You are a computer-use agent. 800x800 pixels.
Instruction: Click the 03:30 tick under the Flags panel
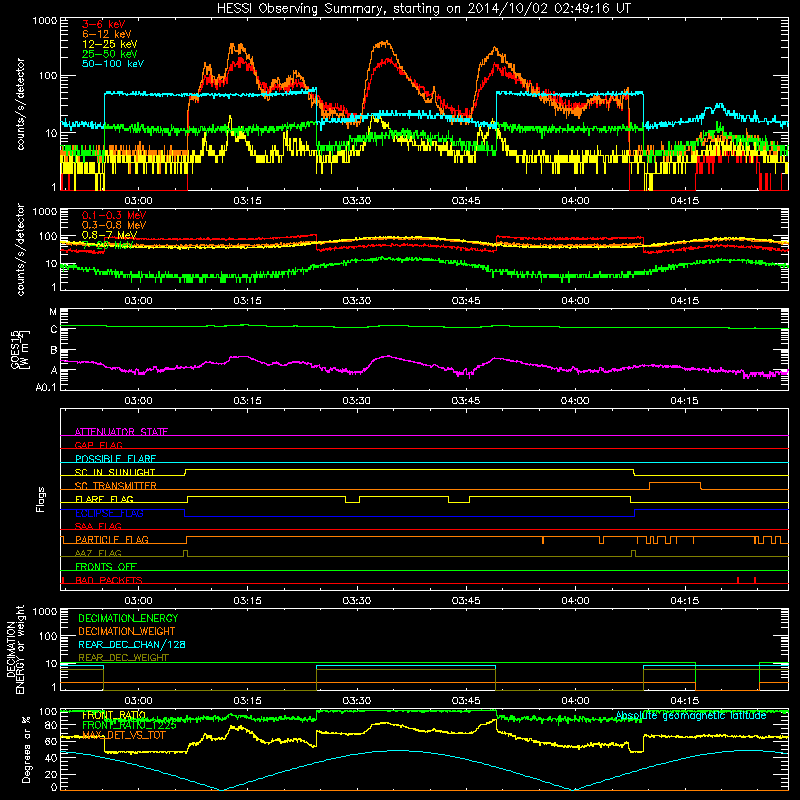(357, 601)
